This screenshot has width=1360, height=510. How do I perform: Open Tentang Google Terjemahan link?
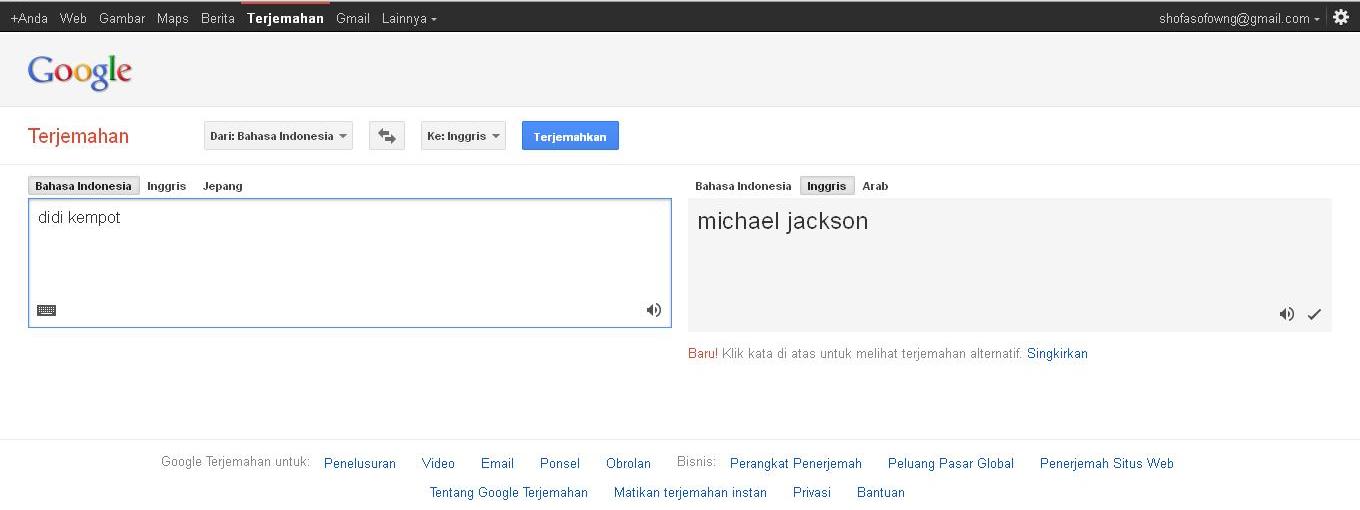509,492
